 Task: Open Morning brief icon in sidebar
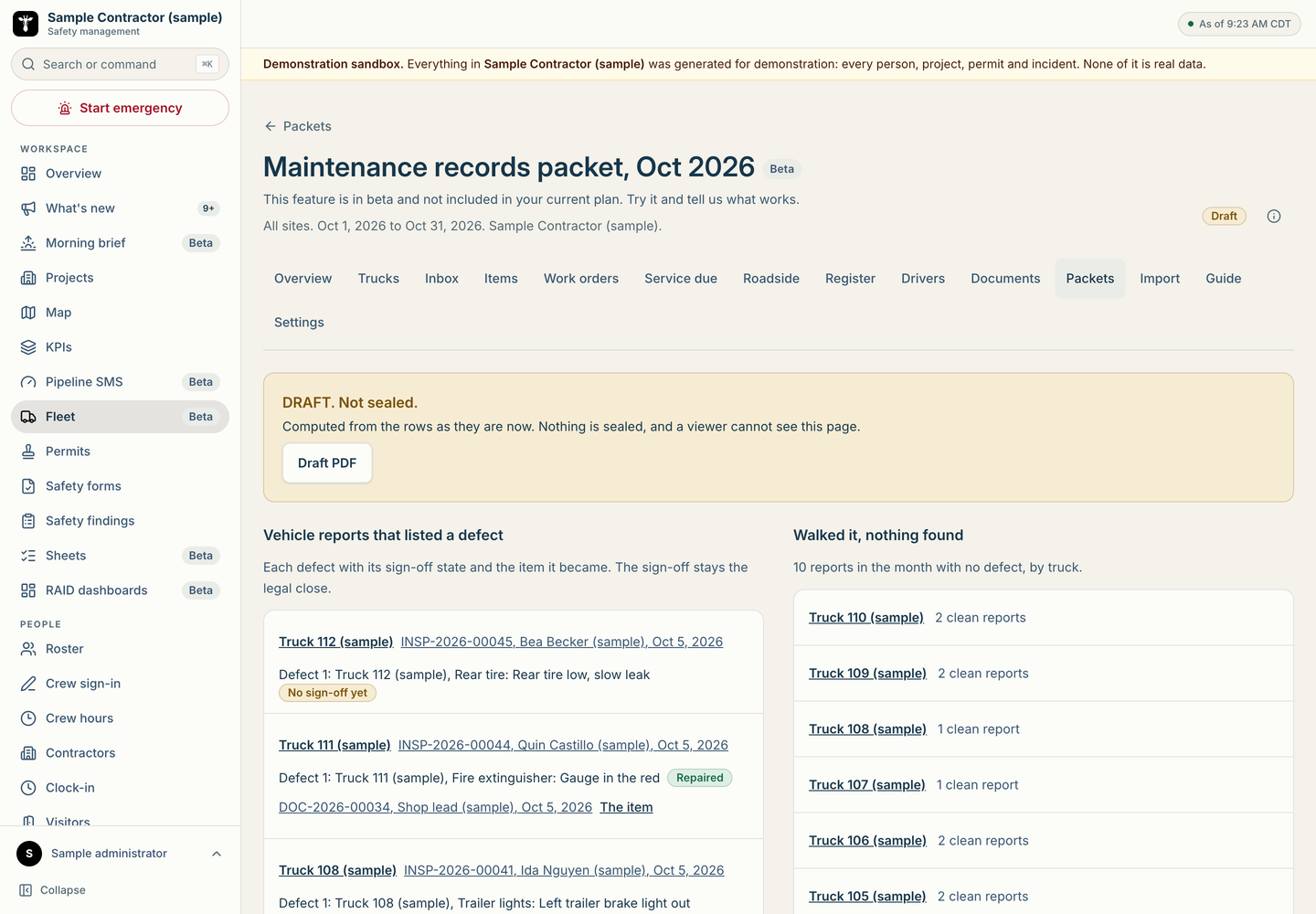pyautogui.click(x=28, y=243)
